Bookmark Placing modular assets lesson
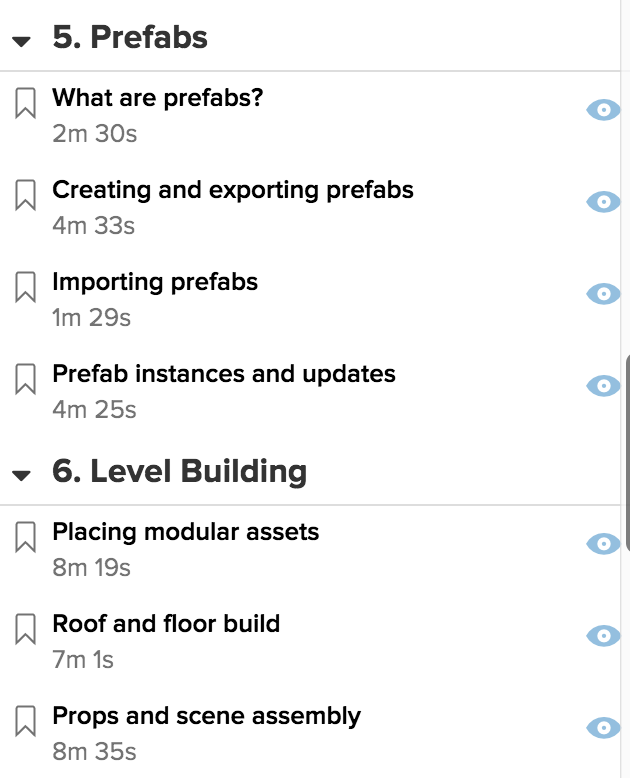This screenshot has width=630, height=778. tap(25, 537)
